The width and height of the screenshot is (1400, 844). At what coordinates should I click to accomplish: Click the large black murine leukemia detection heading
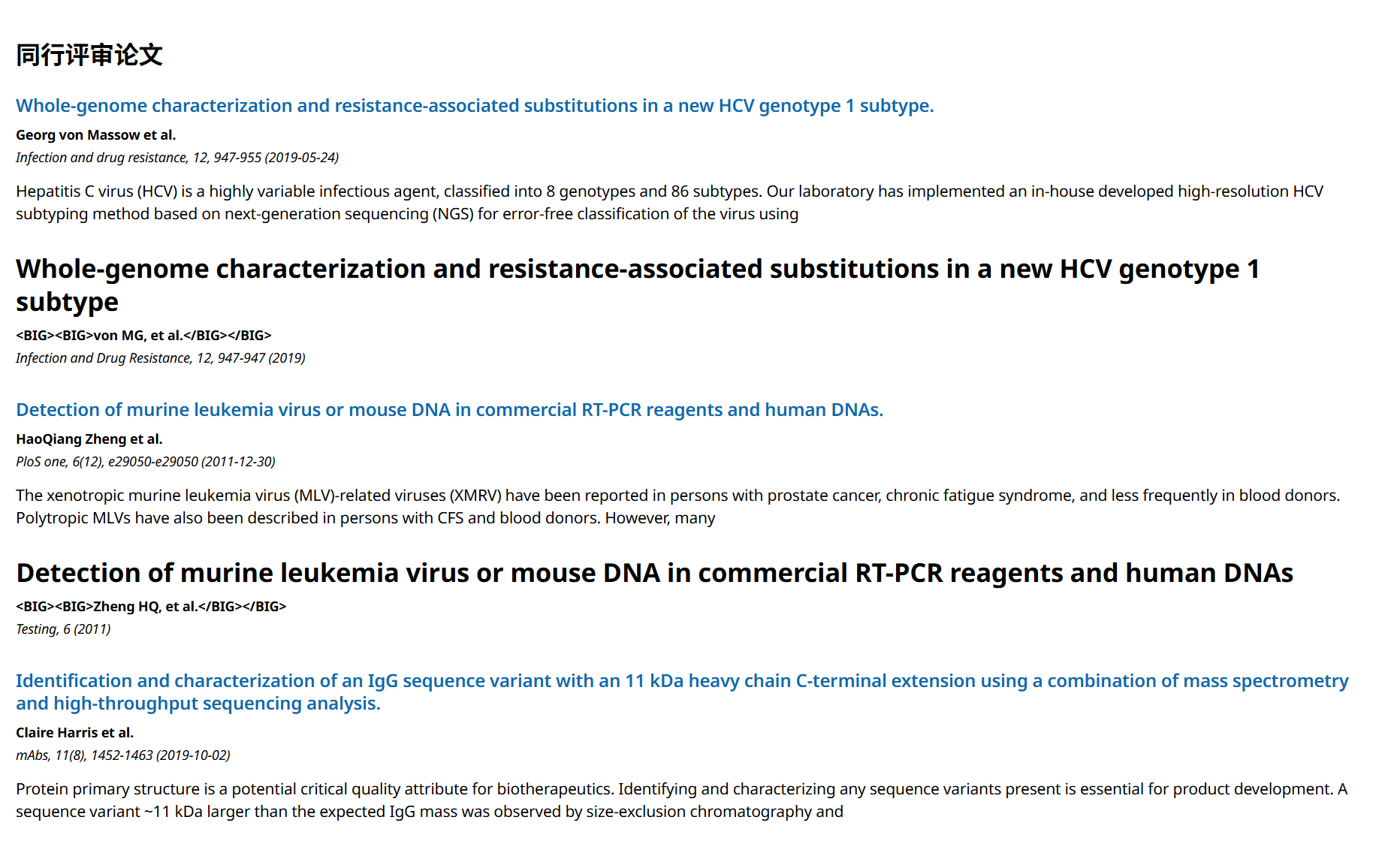(x=654, y=574)
